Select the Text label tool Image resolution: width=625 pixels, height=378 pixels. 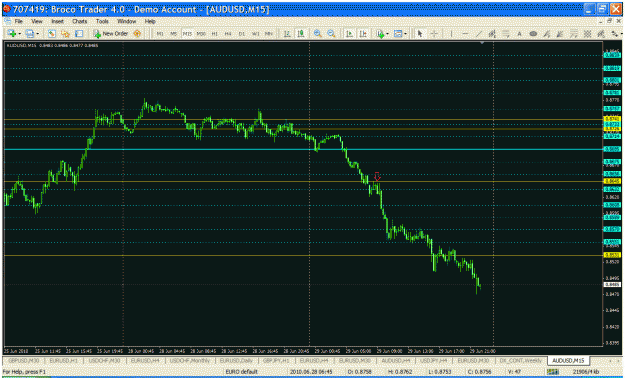[x=519, y=34]
